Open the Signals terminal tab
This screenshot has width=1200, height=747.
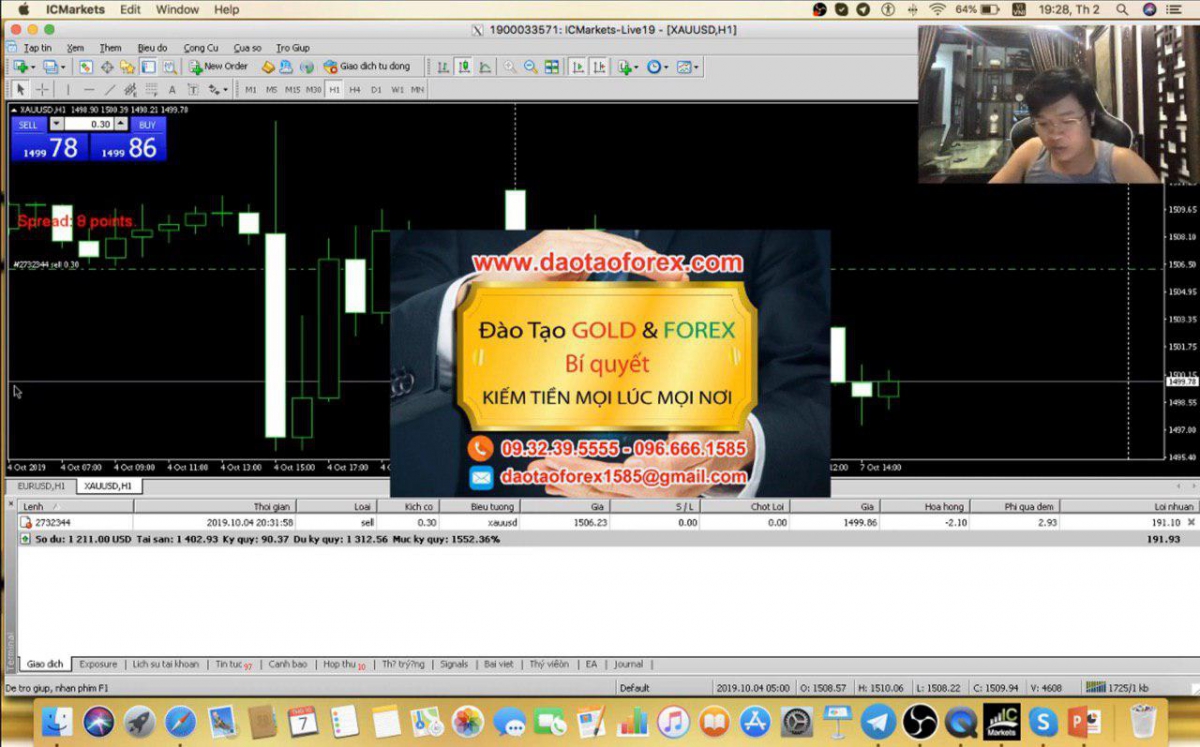[x=454, y=664]
